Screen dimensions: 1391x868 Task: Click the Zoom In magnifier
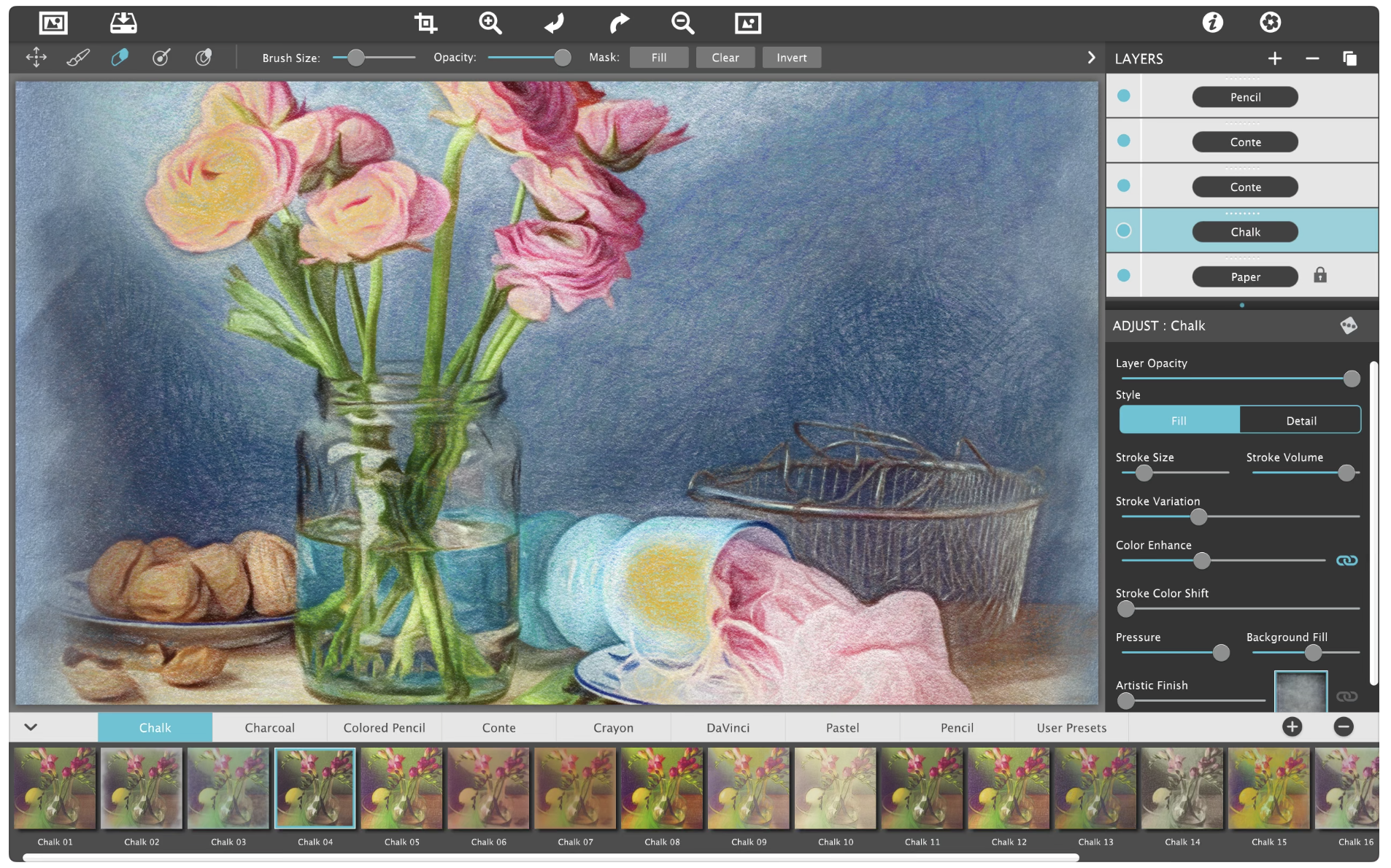point(490,23)
